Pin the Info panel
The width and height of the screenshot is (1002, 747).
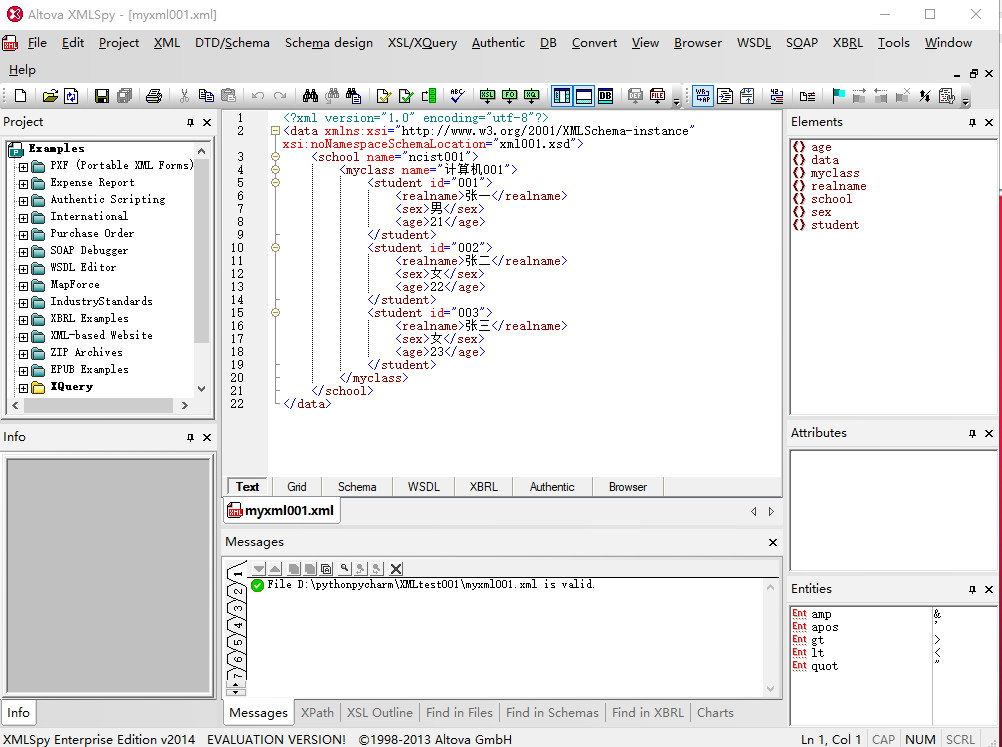point(190,437)
